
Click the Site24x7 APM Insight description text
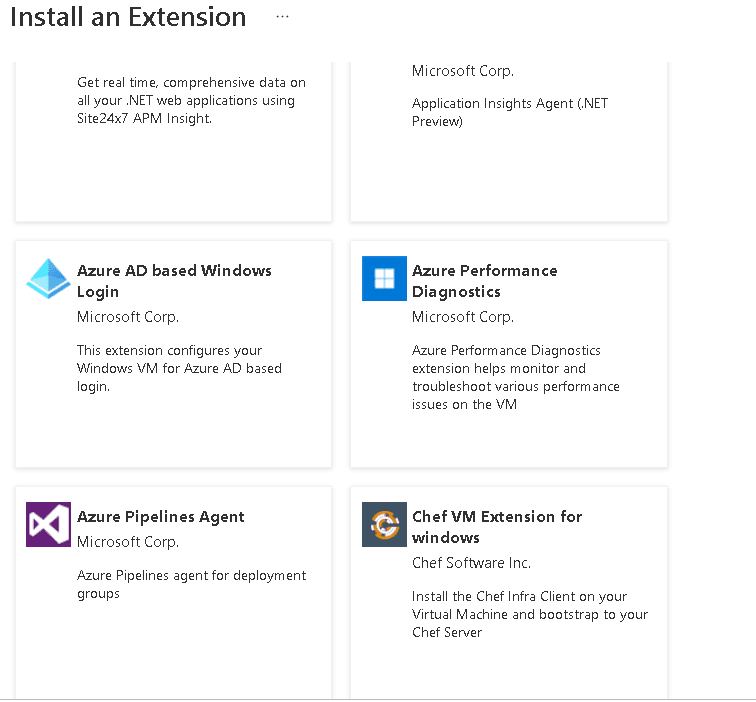(x=191, y=100)
